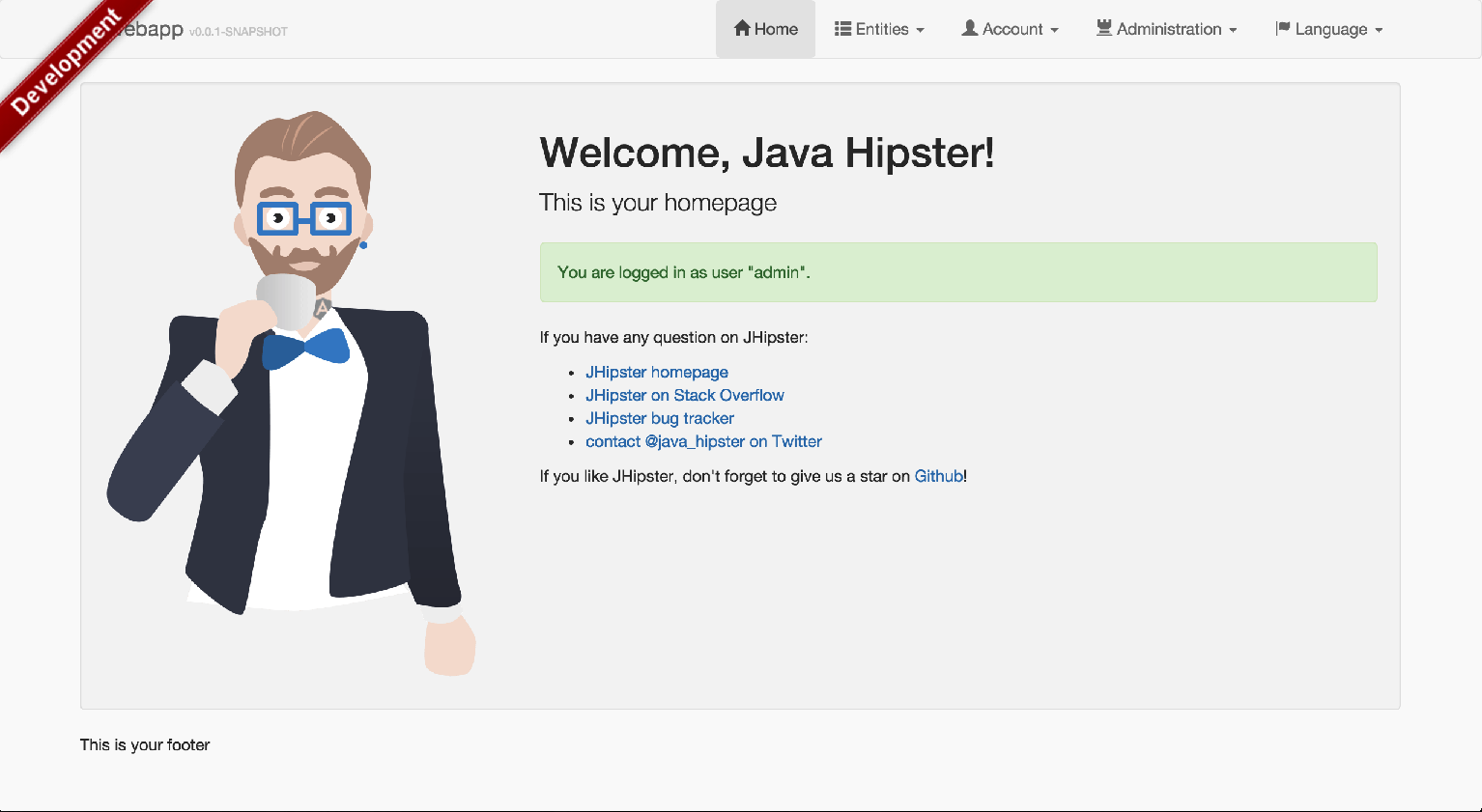
Task: Click the Github link
Action: pyautogui.click(x=938, y=476)
